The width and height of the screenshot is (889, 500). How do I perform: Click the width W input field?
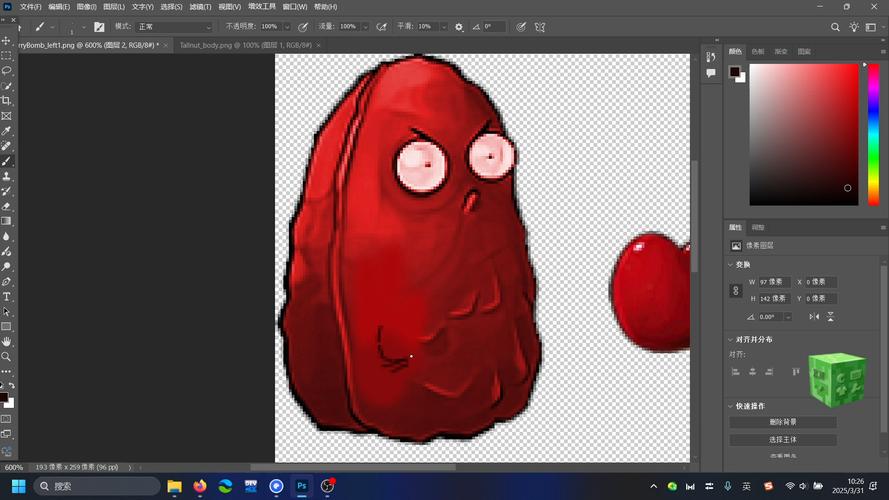[774, 282]
